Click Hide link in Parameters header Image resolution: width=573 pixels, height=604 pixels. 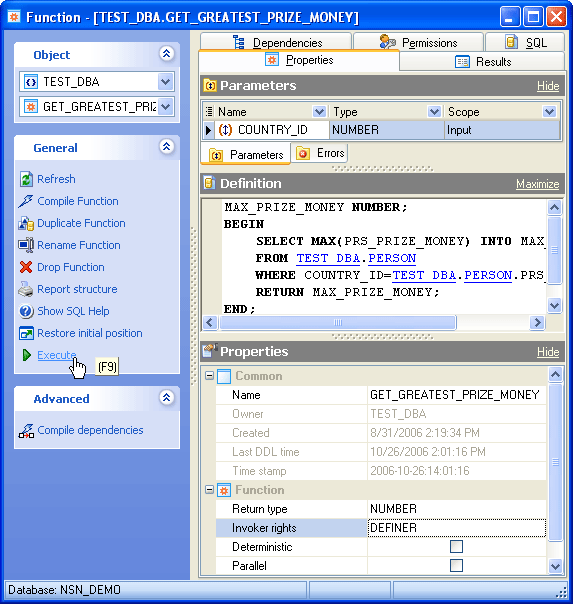coord(548,86)
